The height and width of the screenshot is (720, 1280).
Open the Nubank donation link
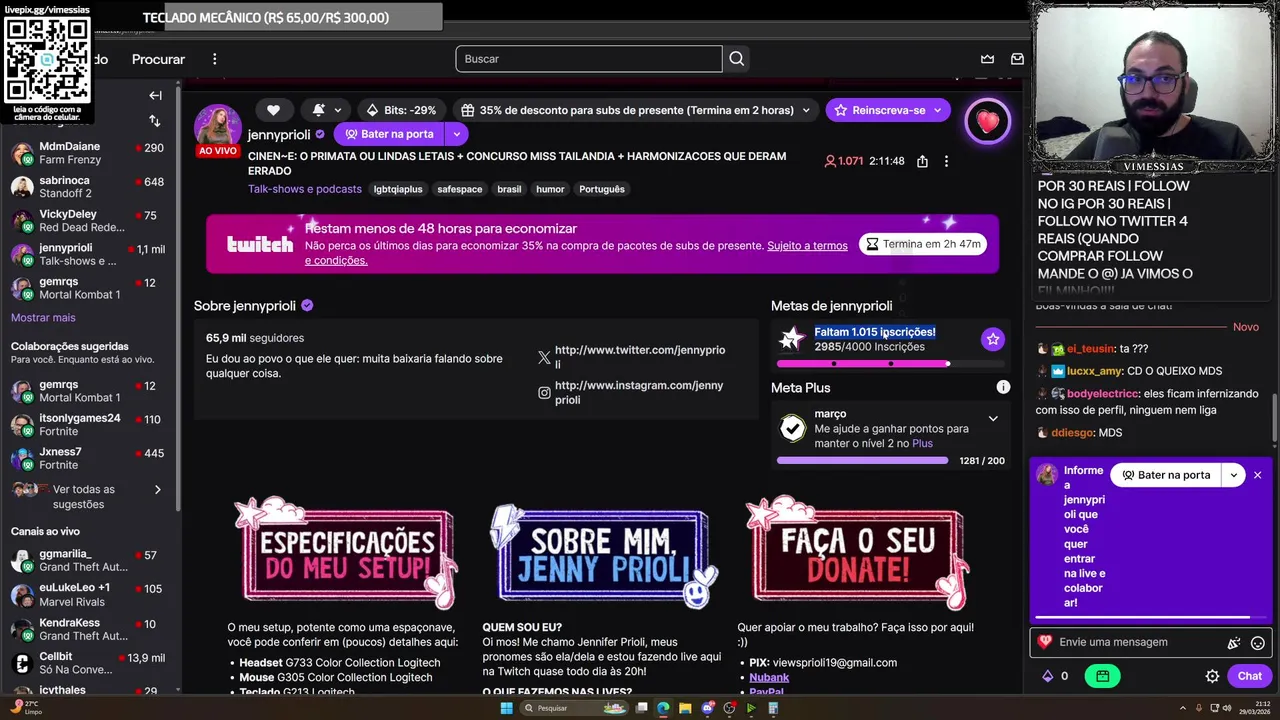(x=769, y=677)
